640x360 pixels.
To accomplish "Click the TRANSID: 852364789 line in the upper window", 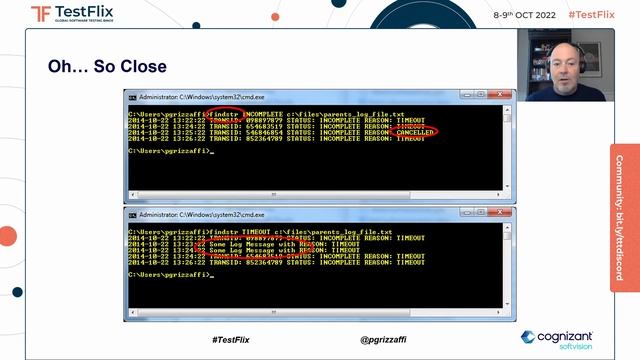I will point(276,139).
